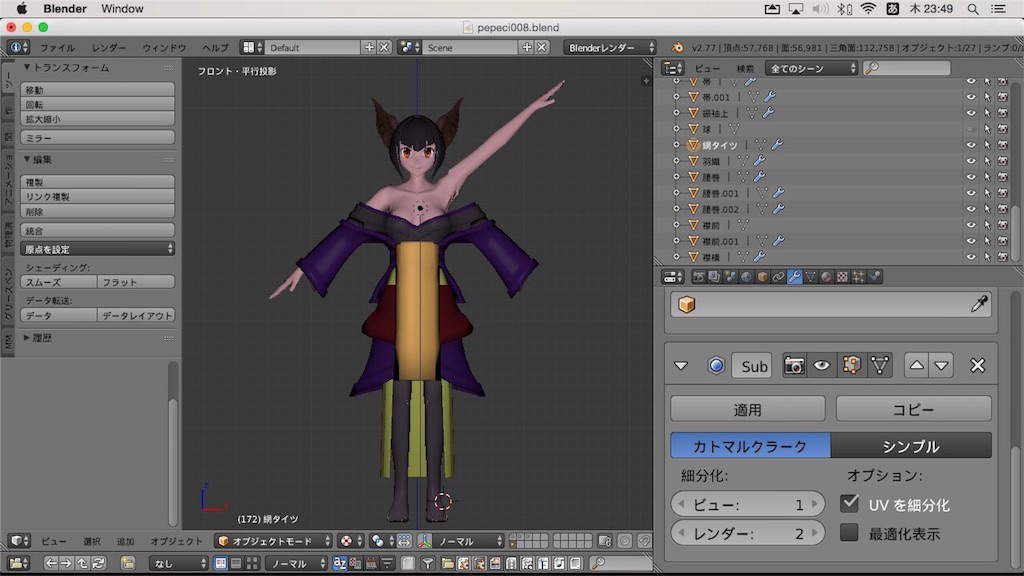This screenshot has height=576, width=1024.
Task: Add a new scene next to Scene field
Action: 526,48
